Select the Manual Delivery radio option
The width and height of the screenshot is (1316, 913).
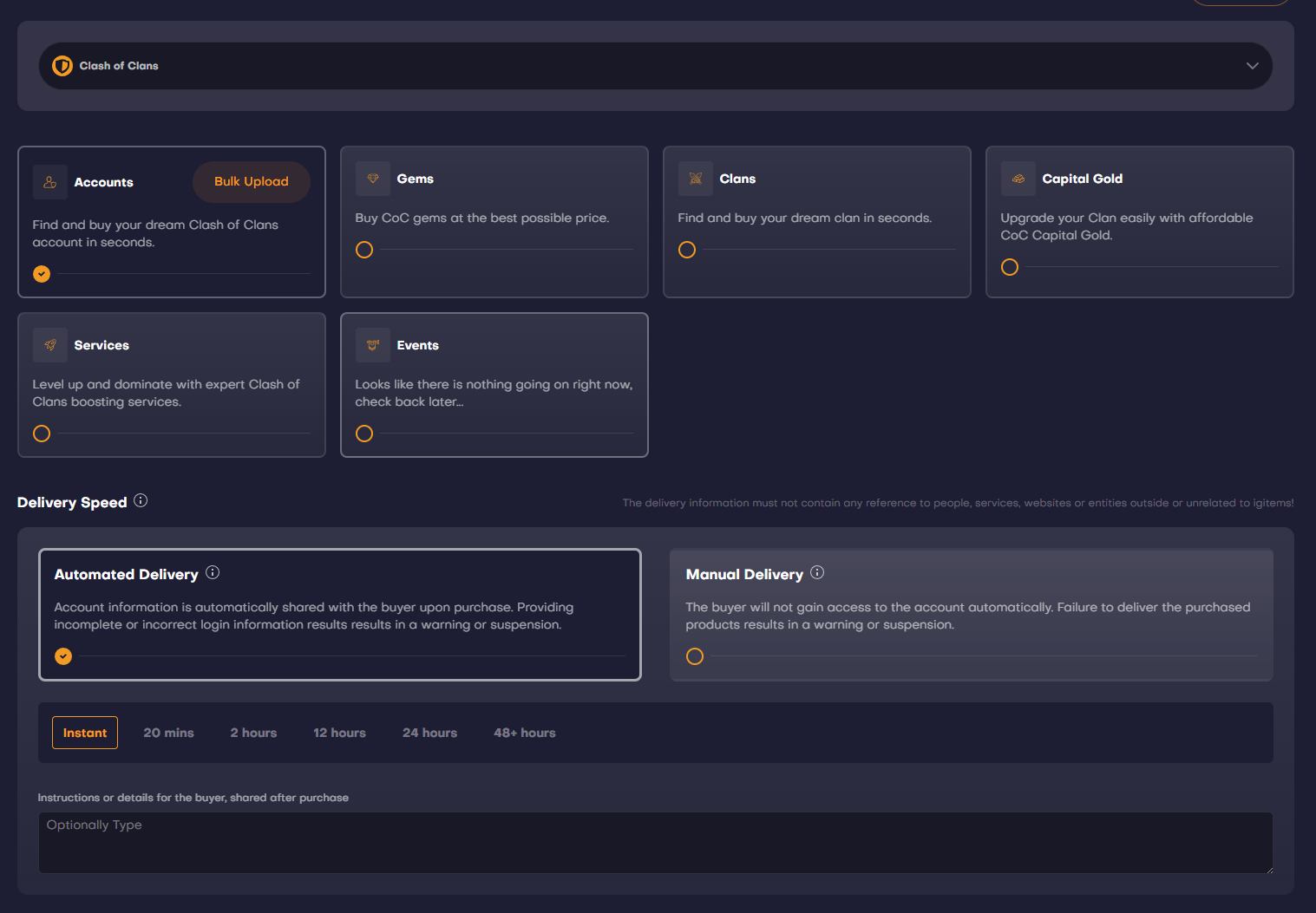click(695, 656)
